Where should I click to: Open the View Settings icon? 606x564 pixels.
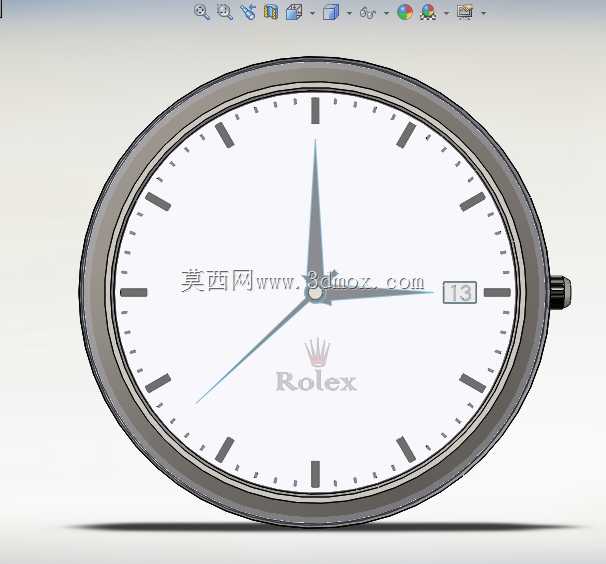465,12
